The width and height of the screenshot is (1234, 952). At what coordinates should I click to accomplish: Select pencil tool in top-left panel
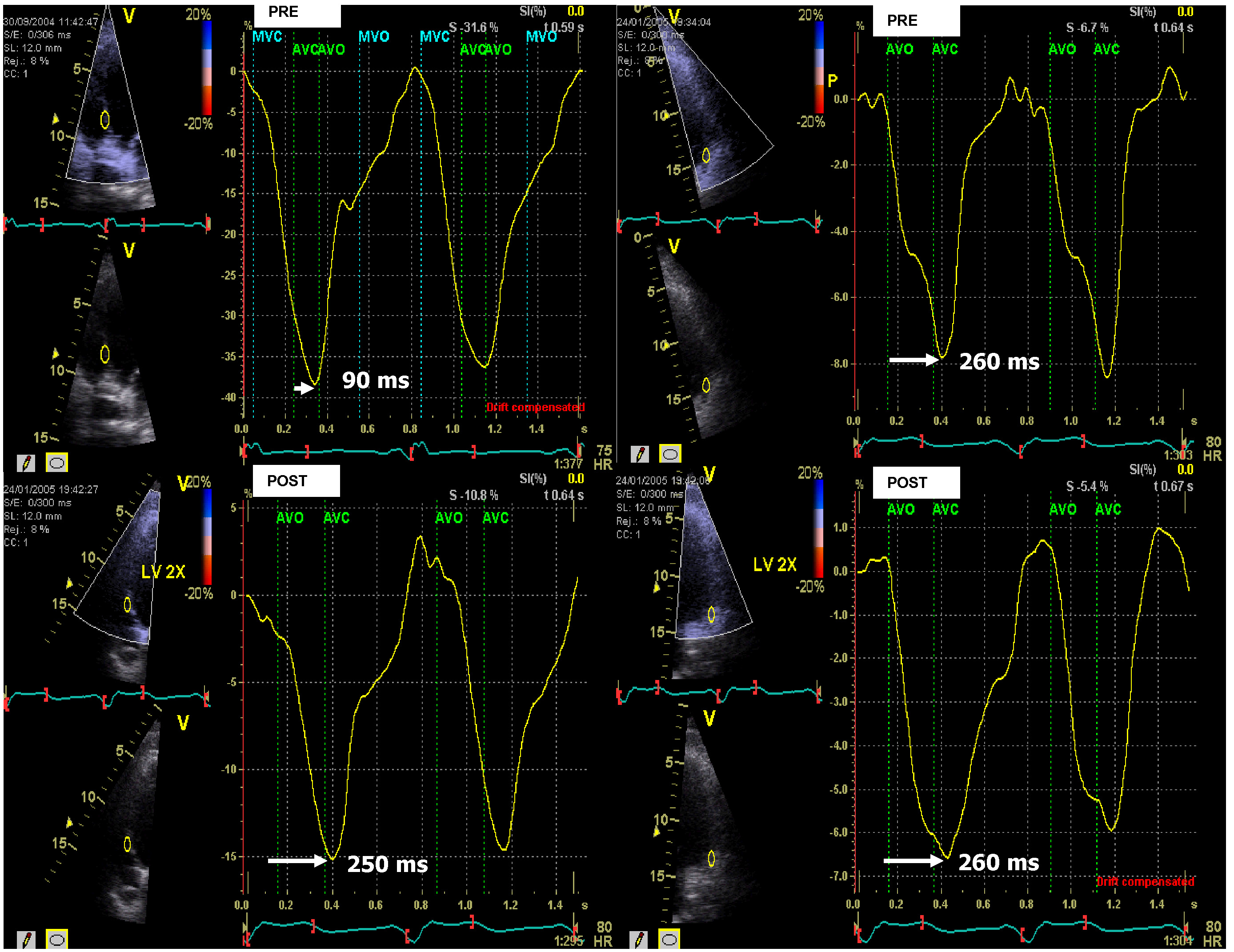coord(26,463)
